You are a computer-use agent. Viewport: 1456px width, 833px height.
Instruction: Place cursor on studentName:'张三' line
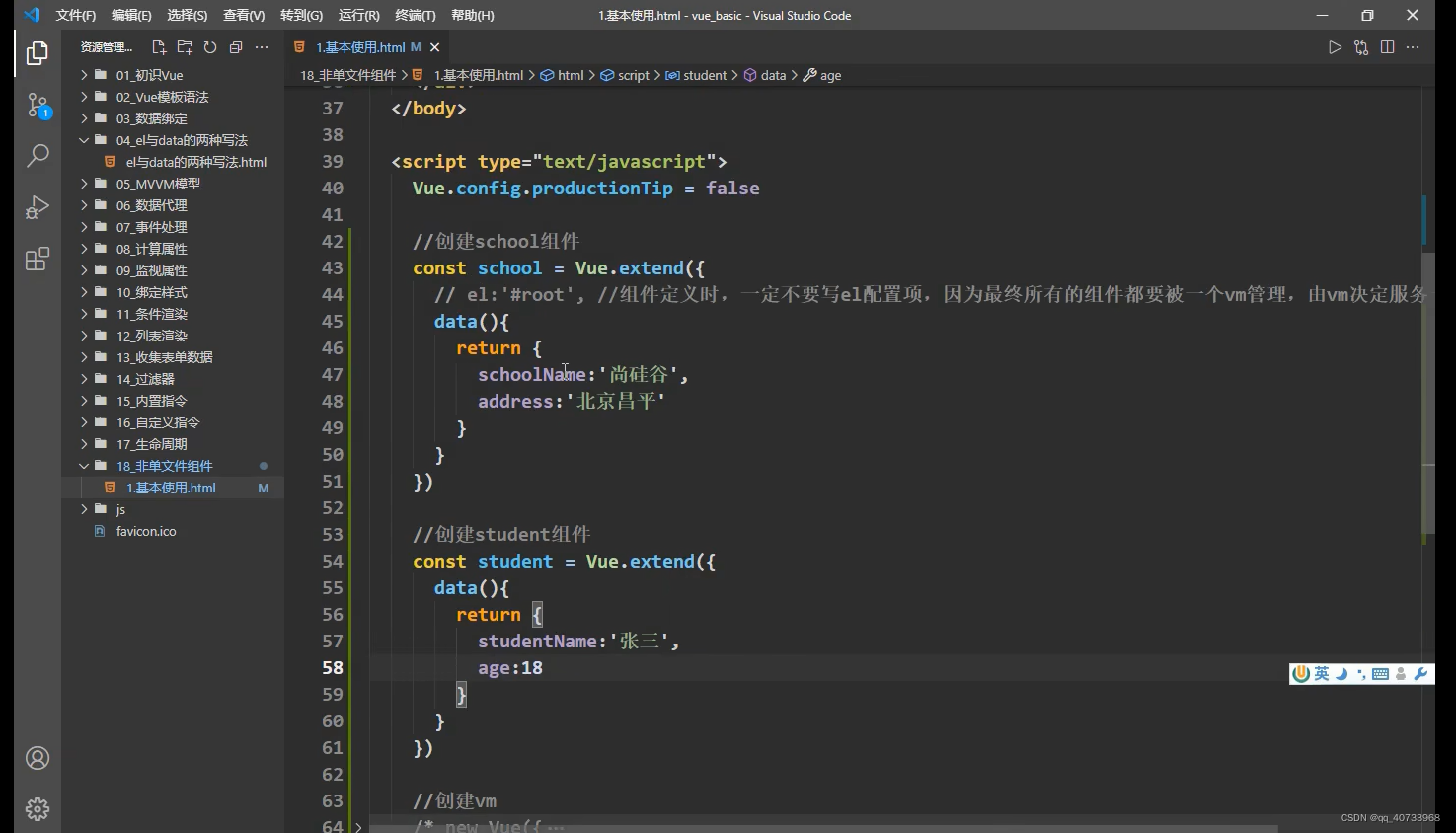[x=578, y=642]
